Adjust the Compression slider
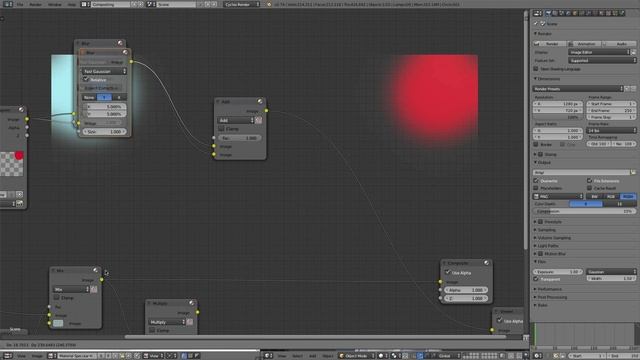The image size is (640, 360). [x=584, y=211]
